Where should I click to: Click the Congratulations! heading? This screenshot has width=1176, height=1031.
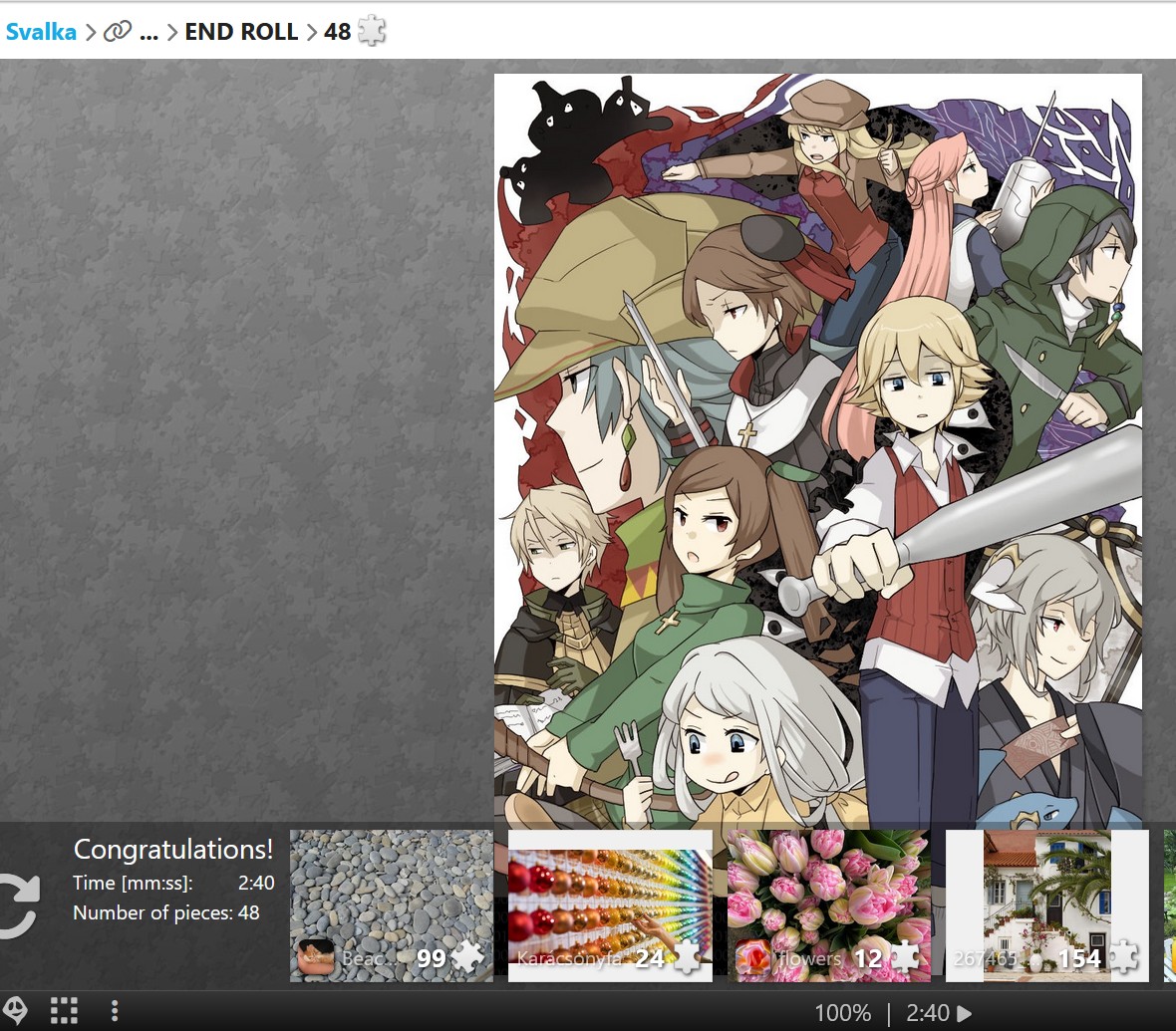tap(173, 849)
